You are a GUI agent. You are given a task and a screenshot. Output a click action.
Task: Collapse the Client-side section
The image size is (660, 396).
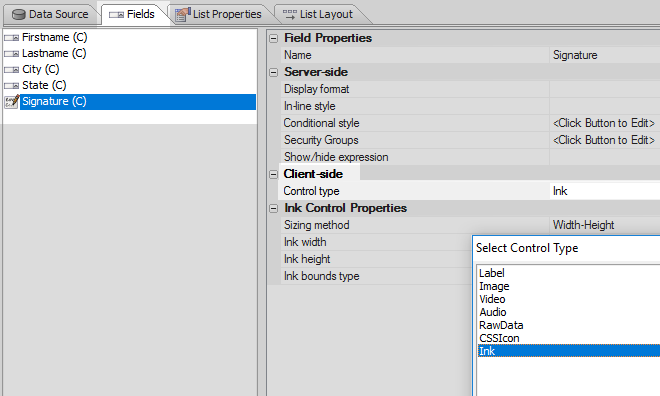click(x=274, y=174)
